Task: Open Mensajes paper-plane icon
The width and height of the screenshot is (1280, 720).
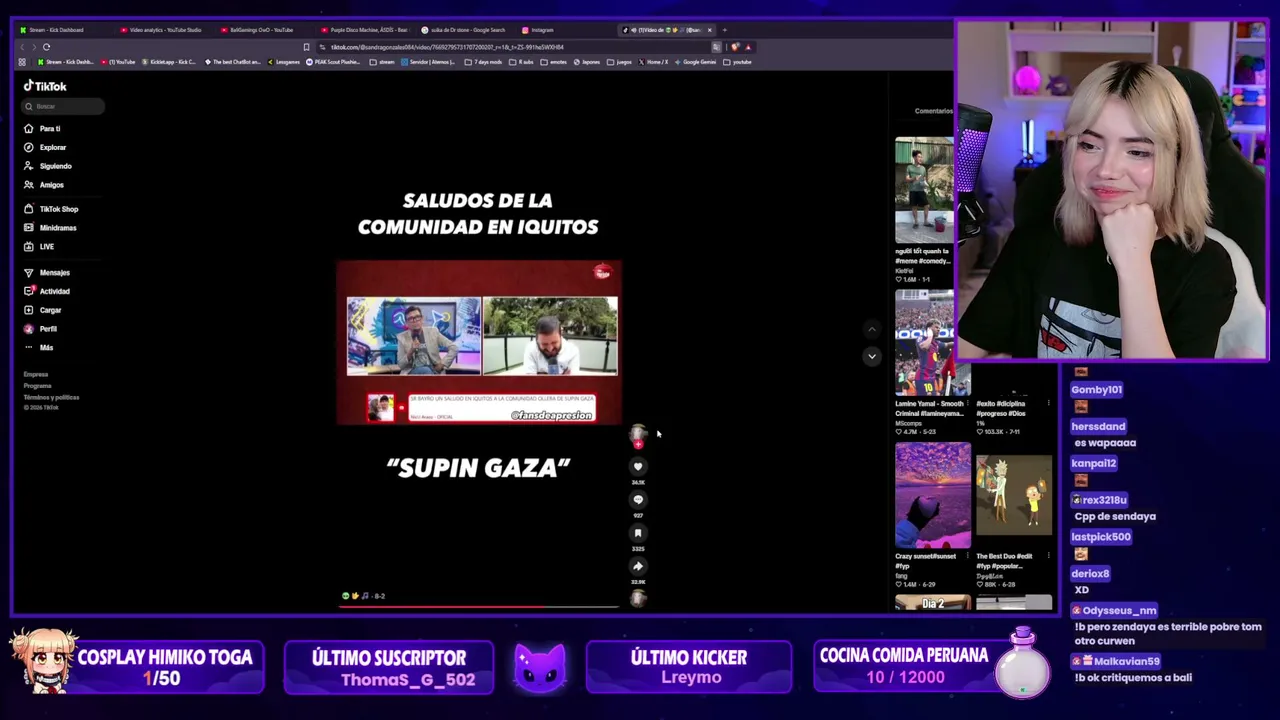Action: (x=29, y=273)
